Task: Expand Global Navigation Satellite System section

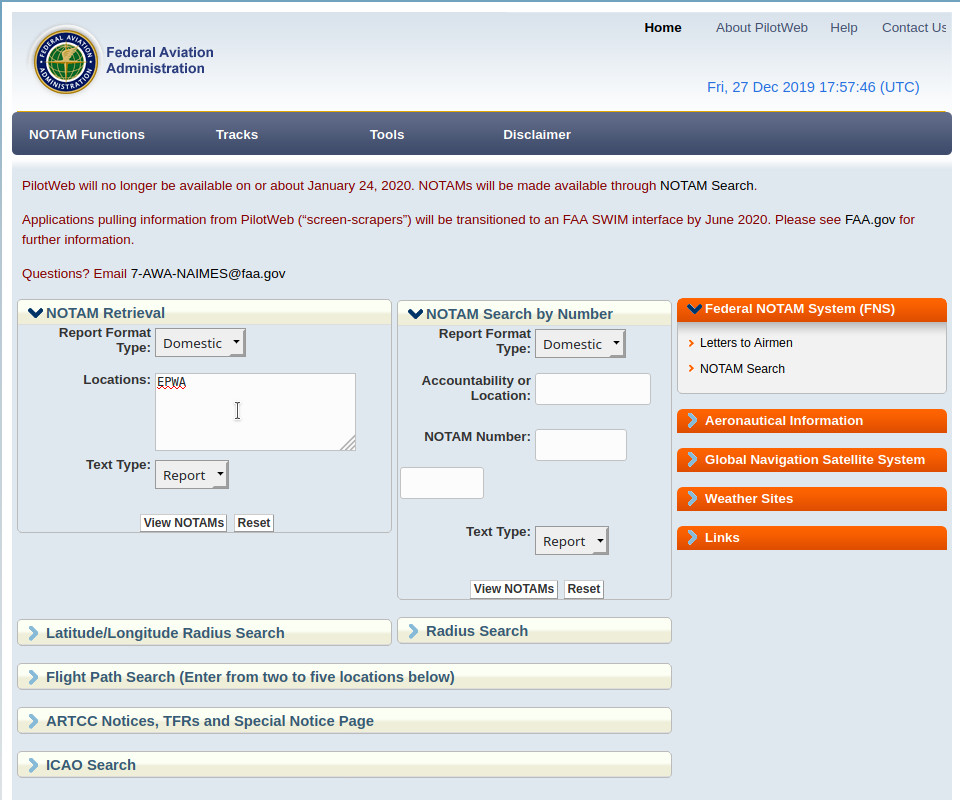Action: pyautogui.click(x=812, y=460)
